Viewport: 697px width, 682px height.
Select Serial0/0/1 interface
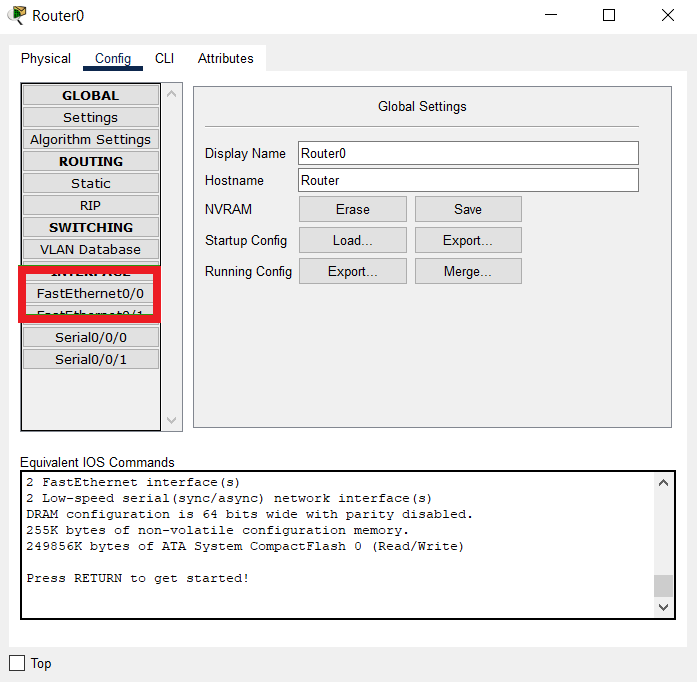[x=91, y=360]
